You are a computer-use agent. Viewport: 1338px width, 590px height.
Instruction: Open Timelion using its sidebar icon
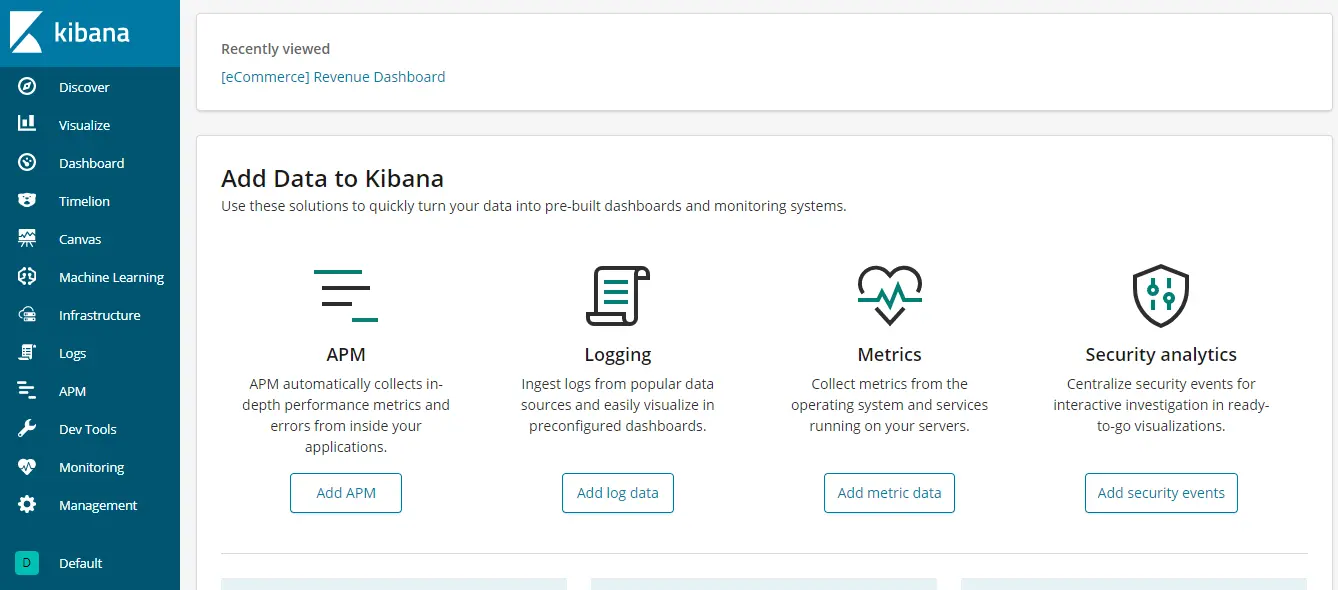pos(27,201)
